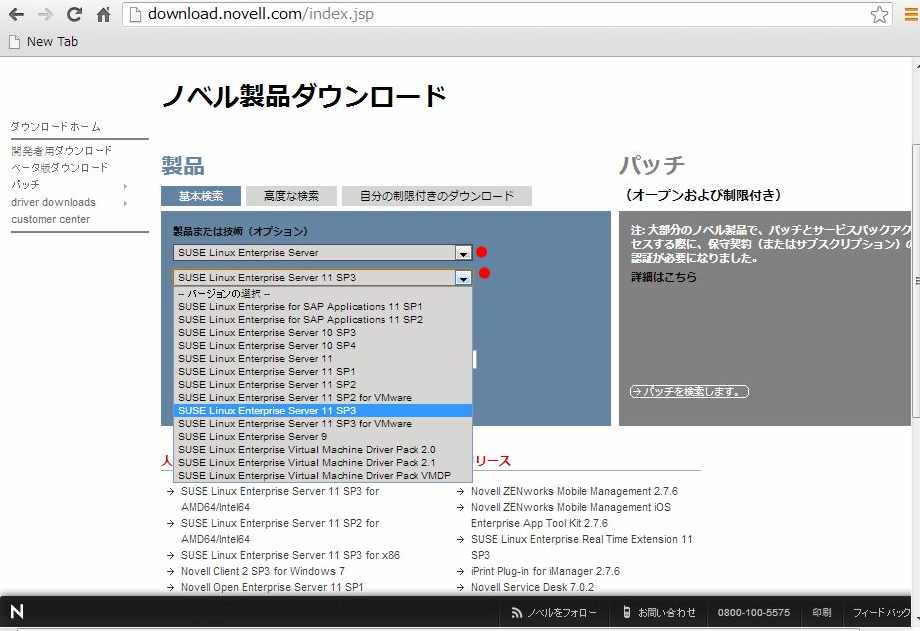Choose SUSE Linux Enterprise Server 9 option
Image resolution: width=920 pixels, height=631 pixels.
(x=323, y=437)
